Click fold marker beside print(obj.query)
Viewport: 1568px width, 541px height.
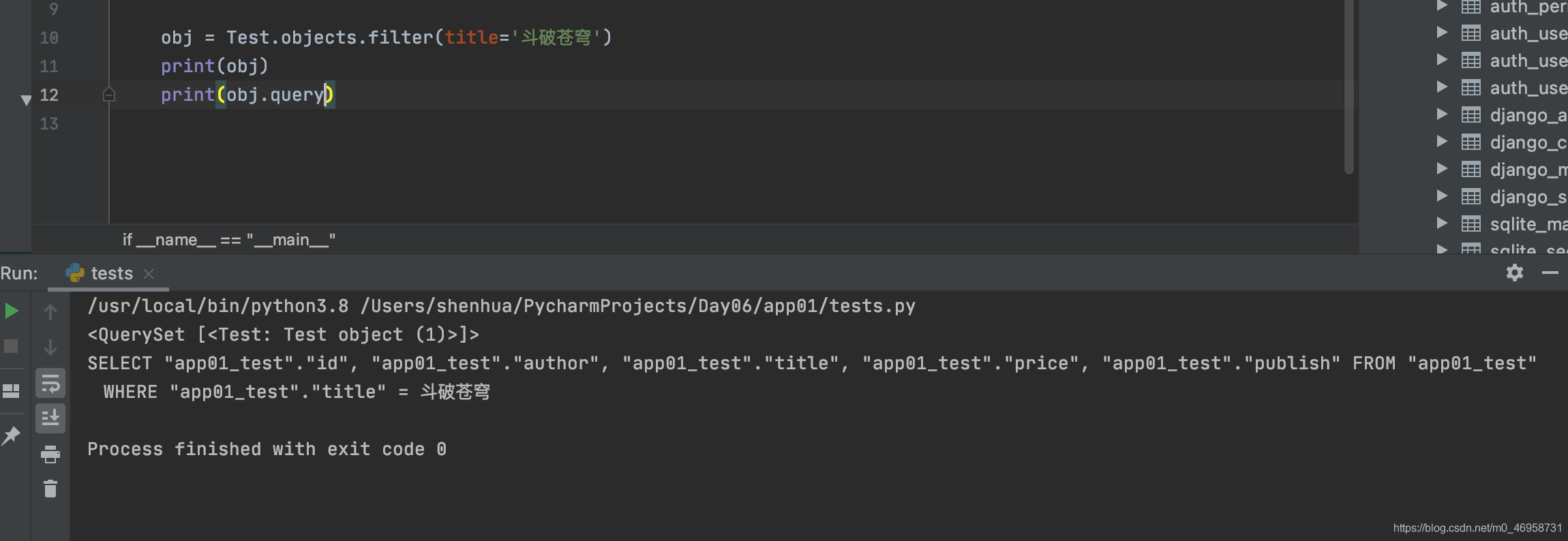pyautogui.click(x=109, y=95)
